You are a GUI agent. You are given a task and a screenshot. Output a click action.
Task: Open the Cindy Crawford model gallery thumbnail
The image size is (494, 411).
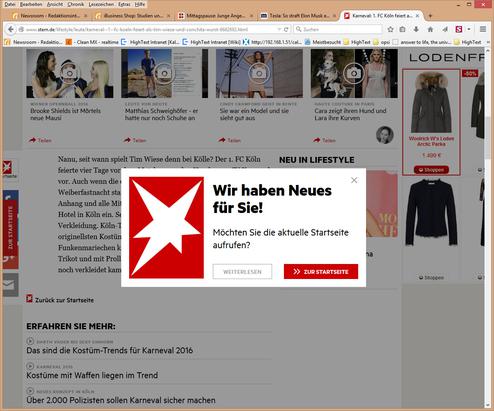point(259,73)
